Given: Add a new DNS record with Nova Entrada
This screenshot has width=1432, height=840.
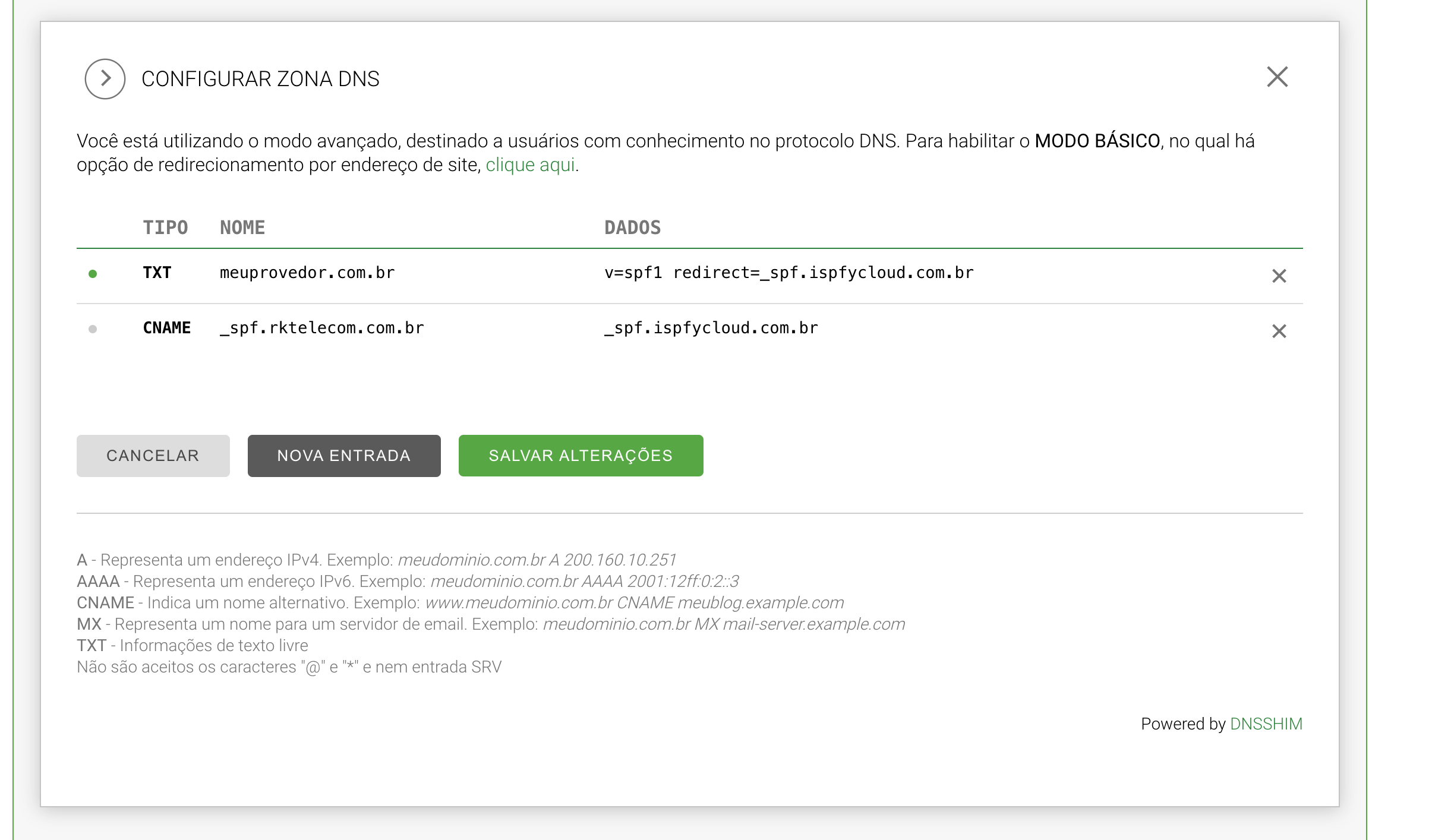Looking at the screenshot, I should (x=344, y=456).
